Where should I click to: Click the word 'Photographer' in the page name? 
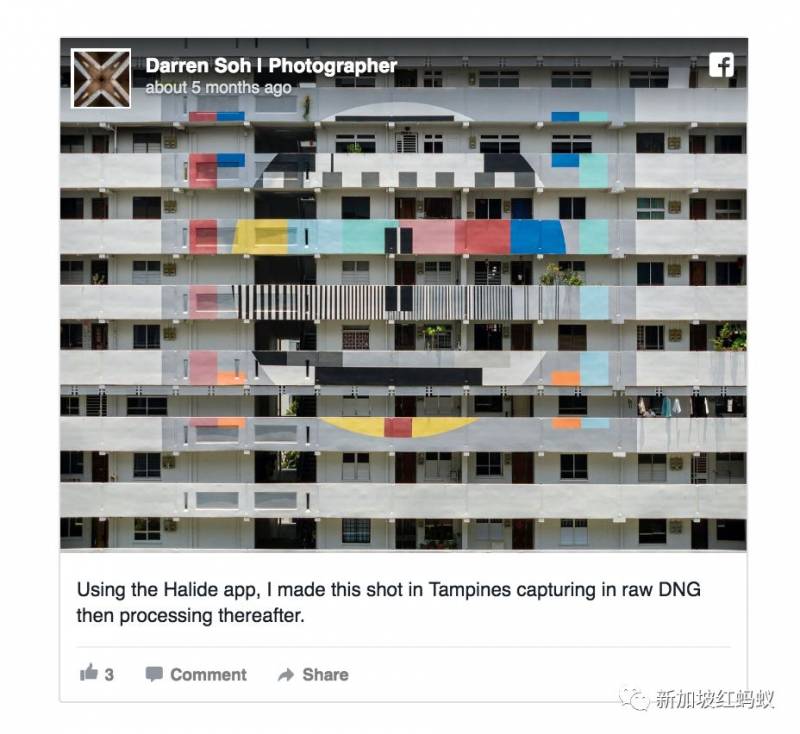coord(333,65)
